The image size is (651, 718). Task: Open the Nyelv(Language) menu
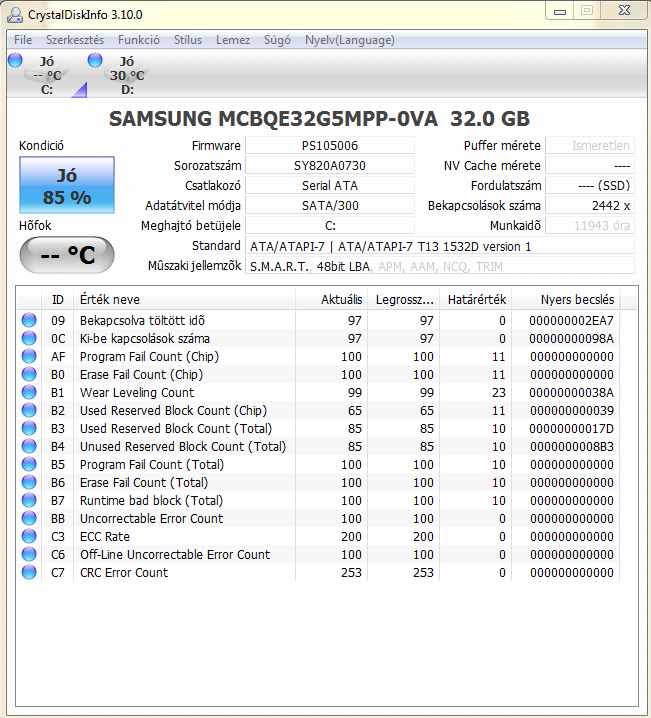[350, 40]
